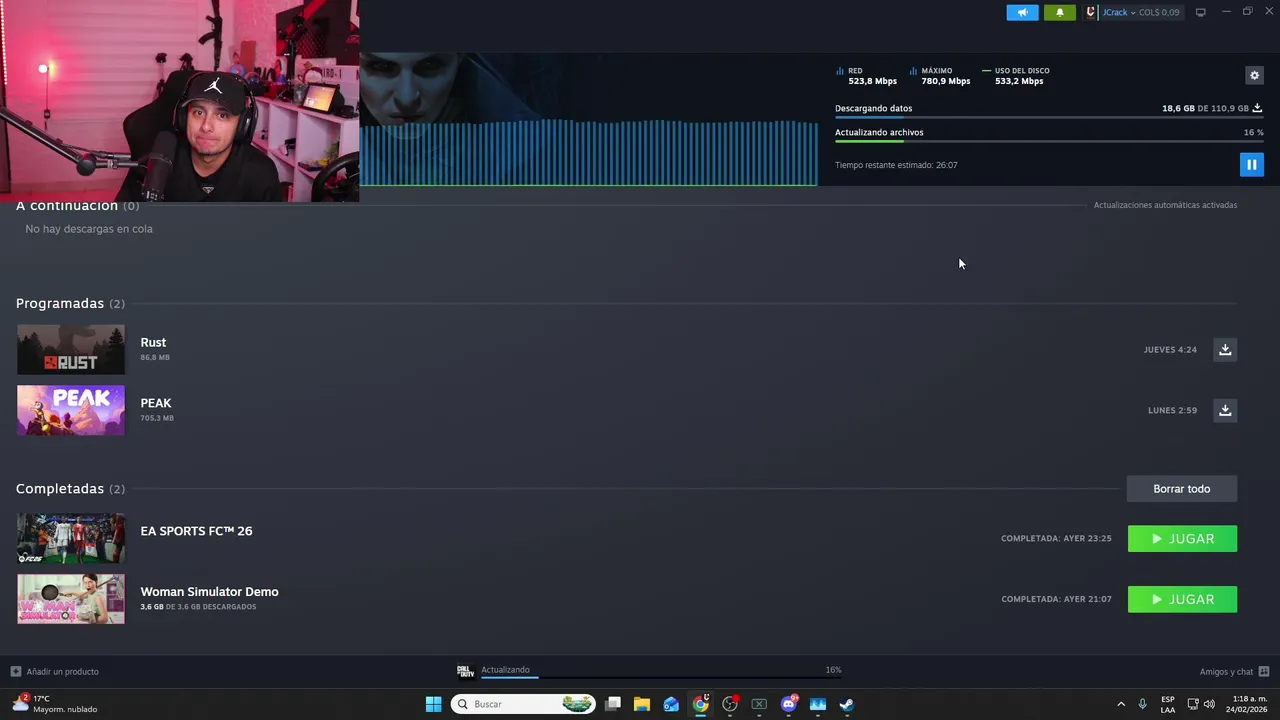This screenshot has width=1280, height=720.
Task: Open the Windows Start menu
Action: [433, 704]
